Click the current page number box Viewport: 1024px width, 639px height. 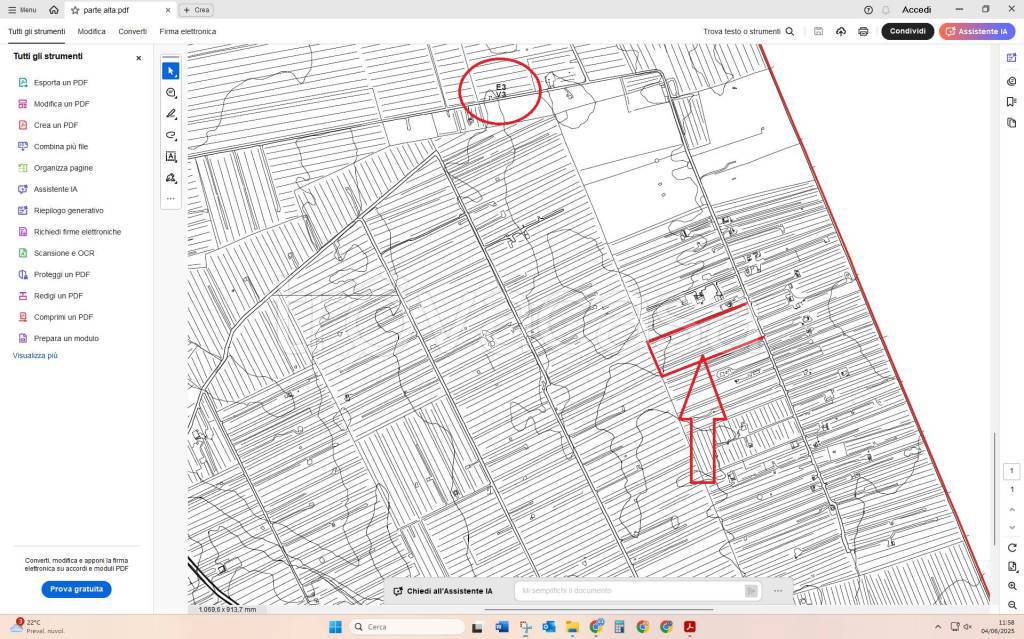point(1012,470)
